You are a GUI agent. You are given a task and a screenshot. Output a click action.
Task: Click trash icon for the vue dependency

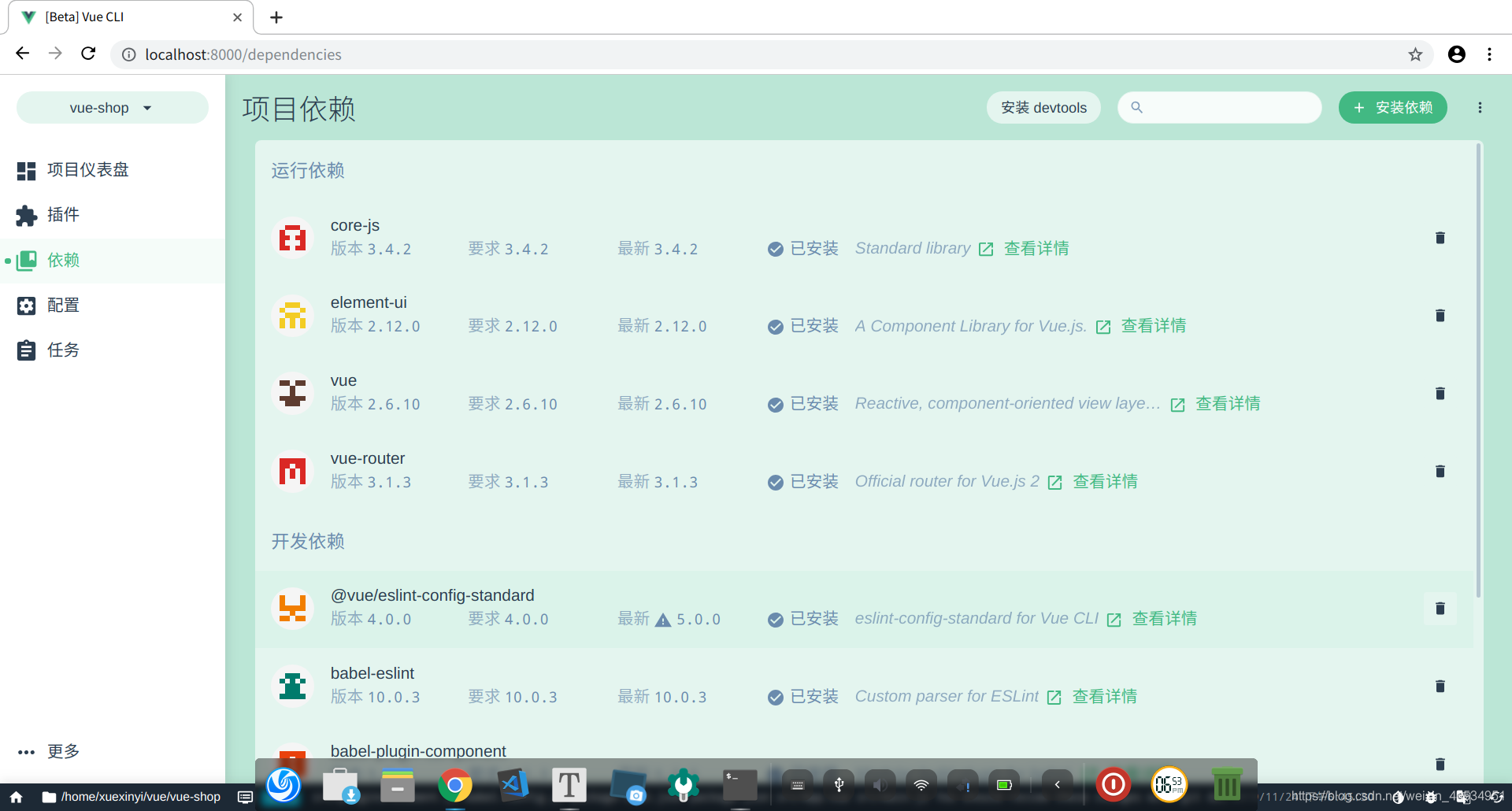point(1440,394)
